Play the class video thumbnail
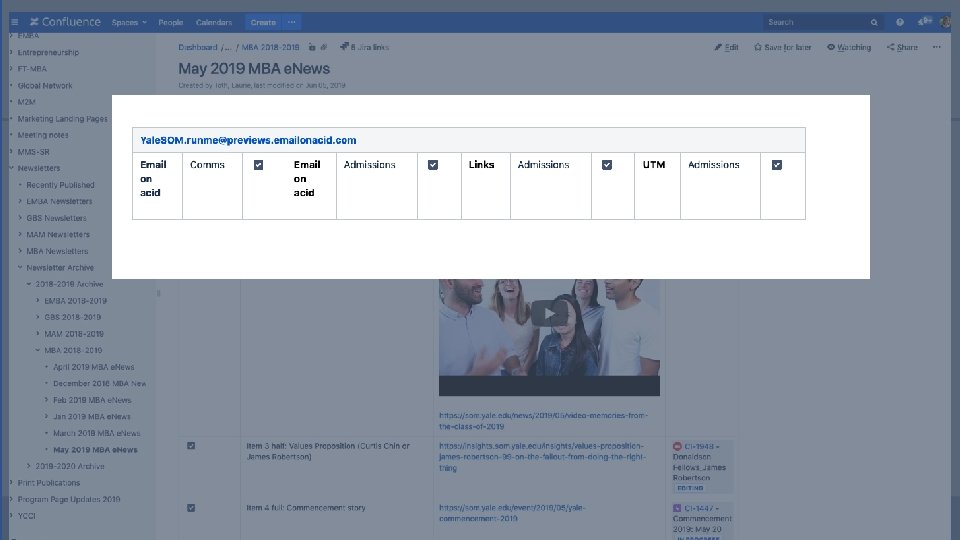 click(x=549, y=313)
